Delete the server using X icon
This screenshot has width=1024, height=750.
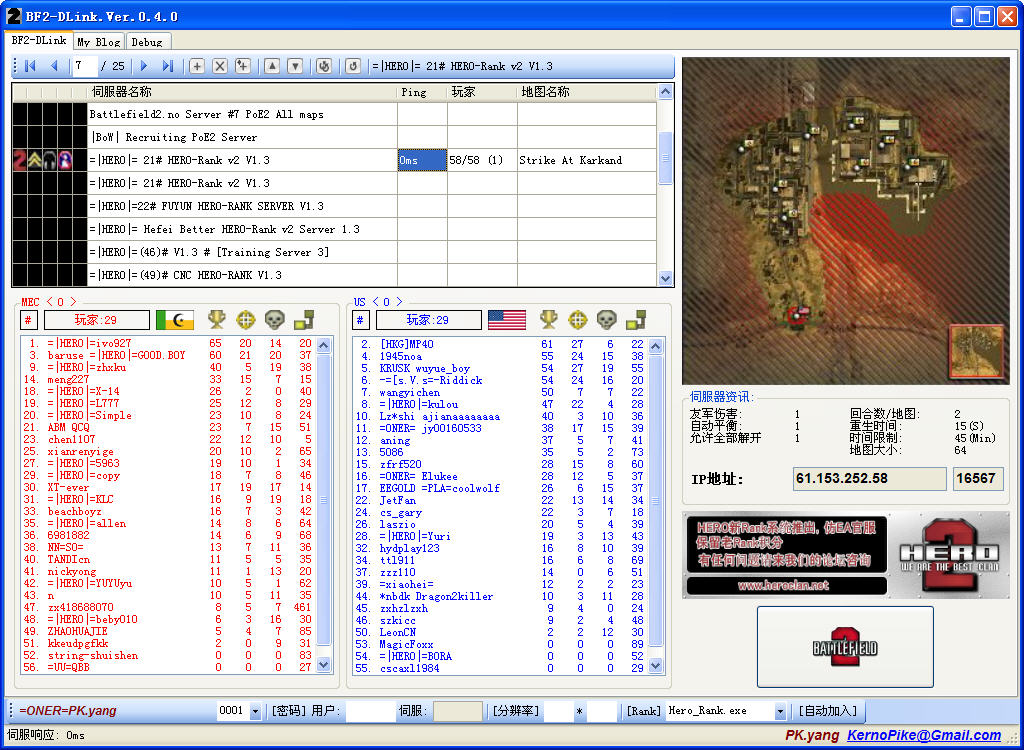pos(220,66)
